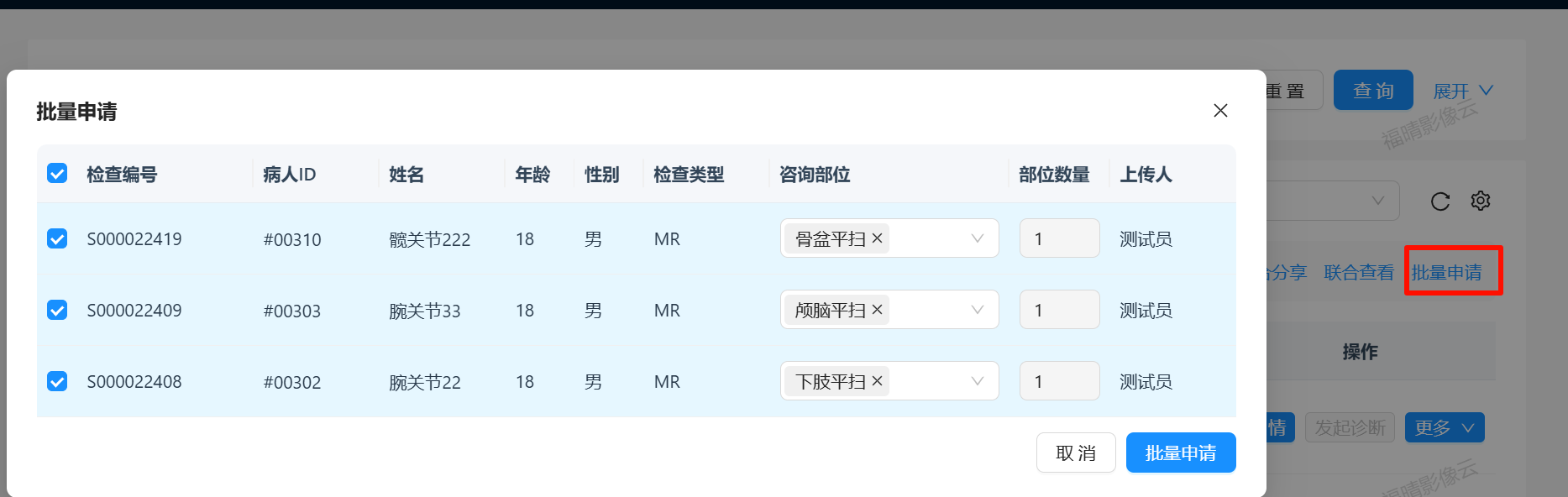Remove the 下肢平扫 tag

click(878, 381)
